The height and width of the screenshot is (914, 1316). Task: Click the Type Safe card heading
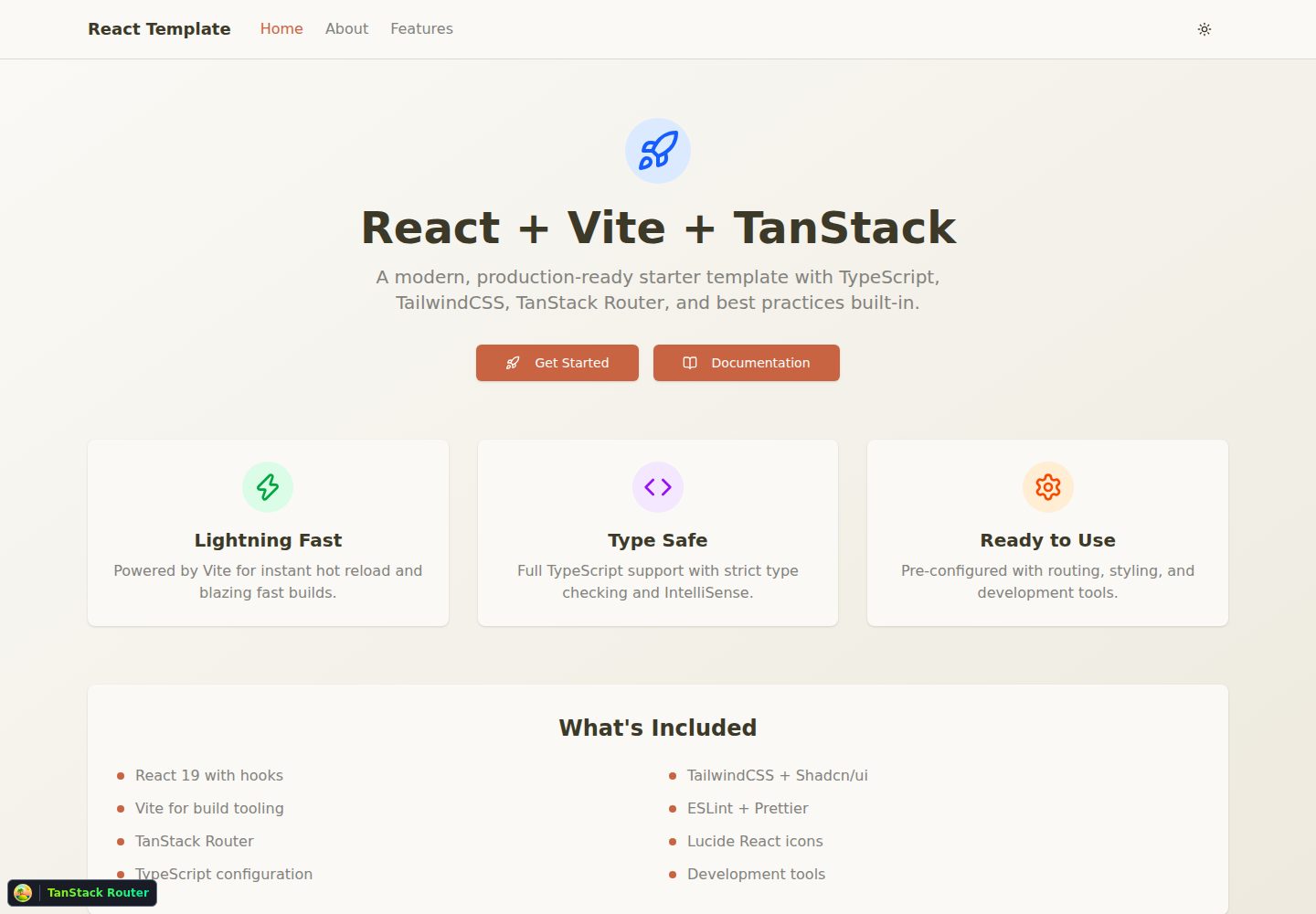658,540
